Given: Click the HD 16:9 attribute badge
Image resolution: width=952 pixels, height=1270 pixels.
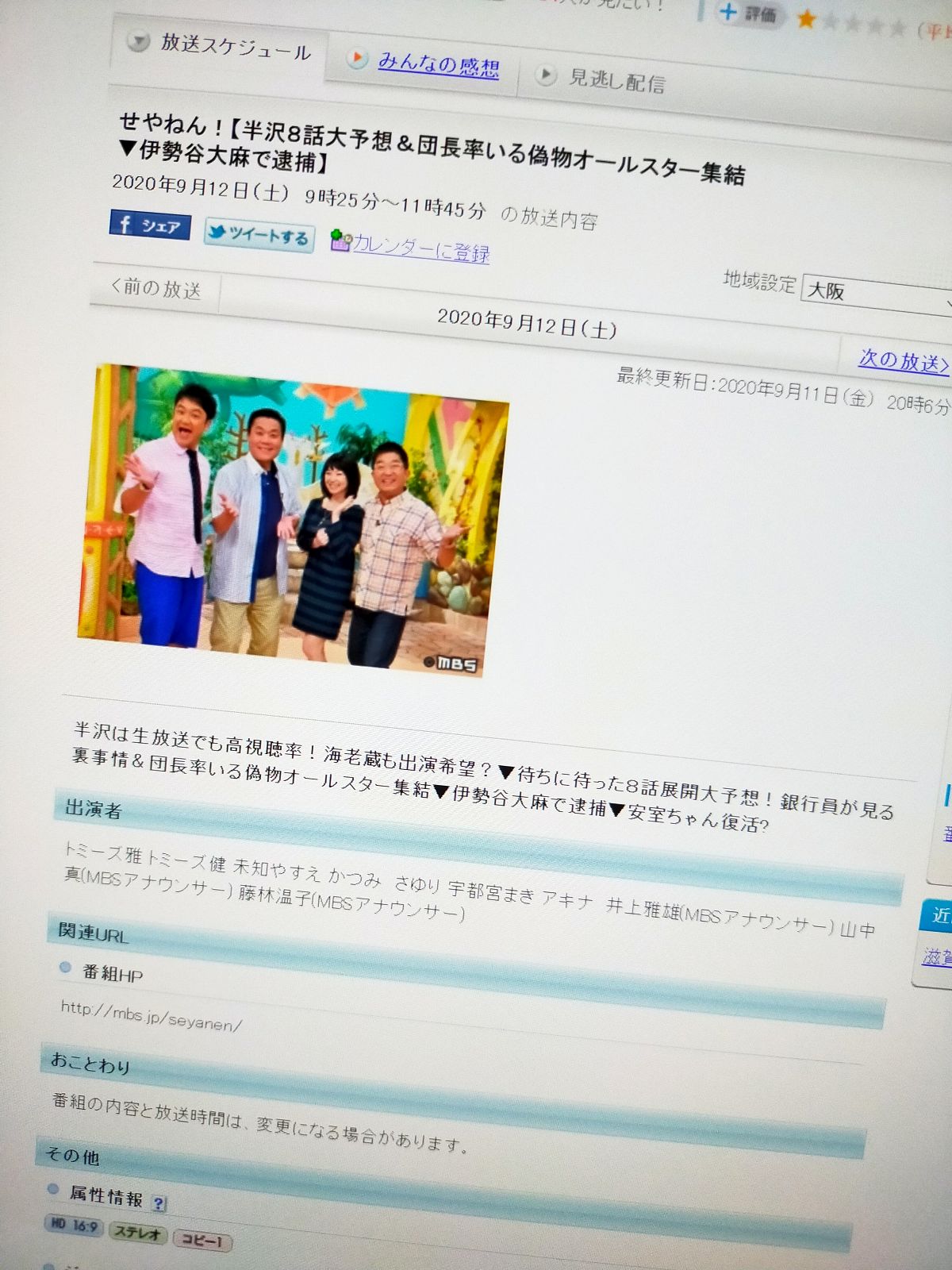Looking at the screenshot, I should click(x=73, y=1225).
